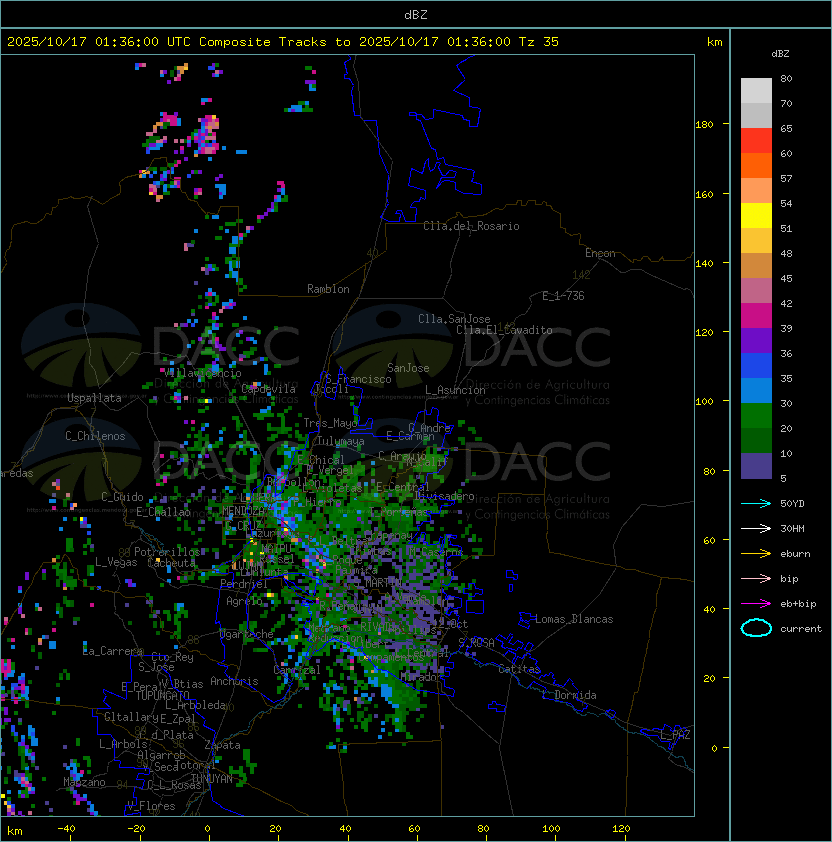Screen dimensions: 832x842
Task: Click the cyan 'current' ellipse symbol
Action: click(x=756, y=628)
